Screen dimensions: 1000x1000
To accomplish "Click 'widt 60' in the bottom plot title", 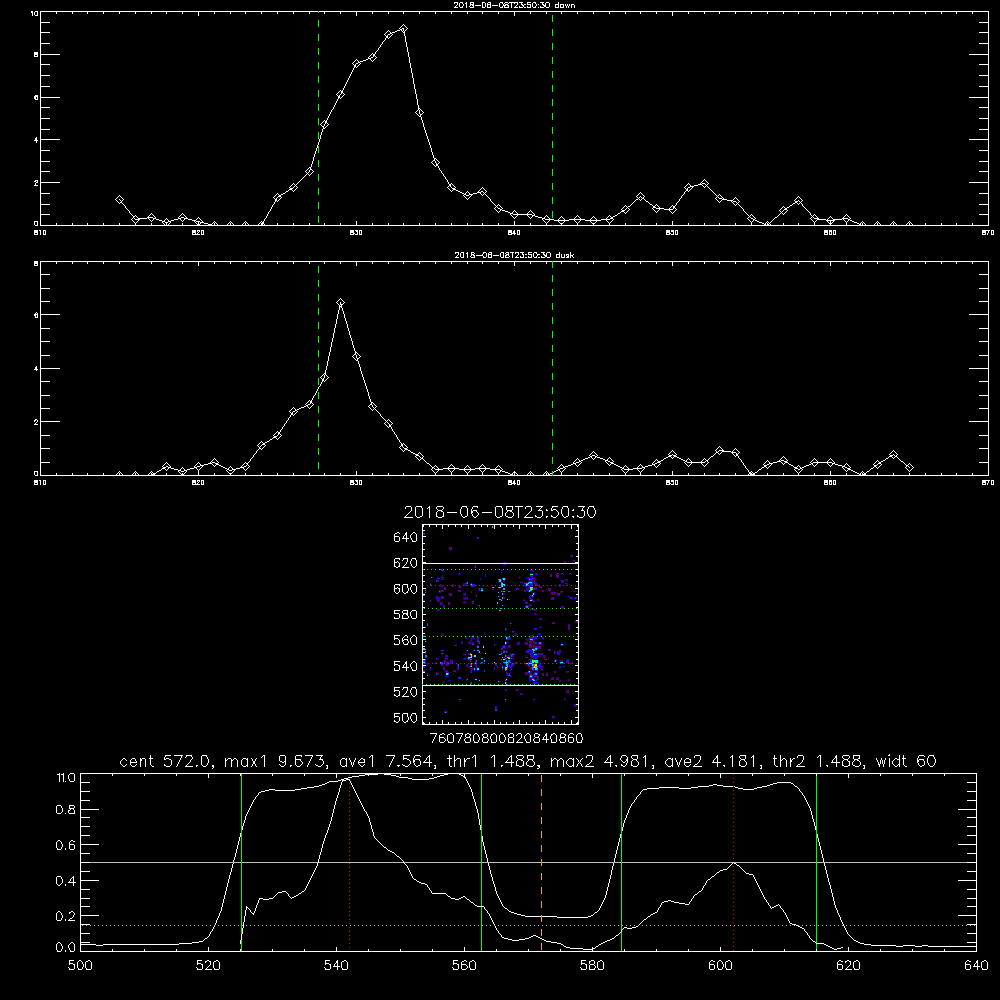I will (x=906, y=761).
